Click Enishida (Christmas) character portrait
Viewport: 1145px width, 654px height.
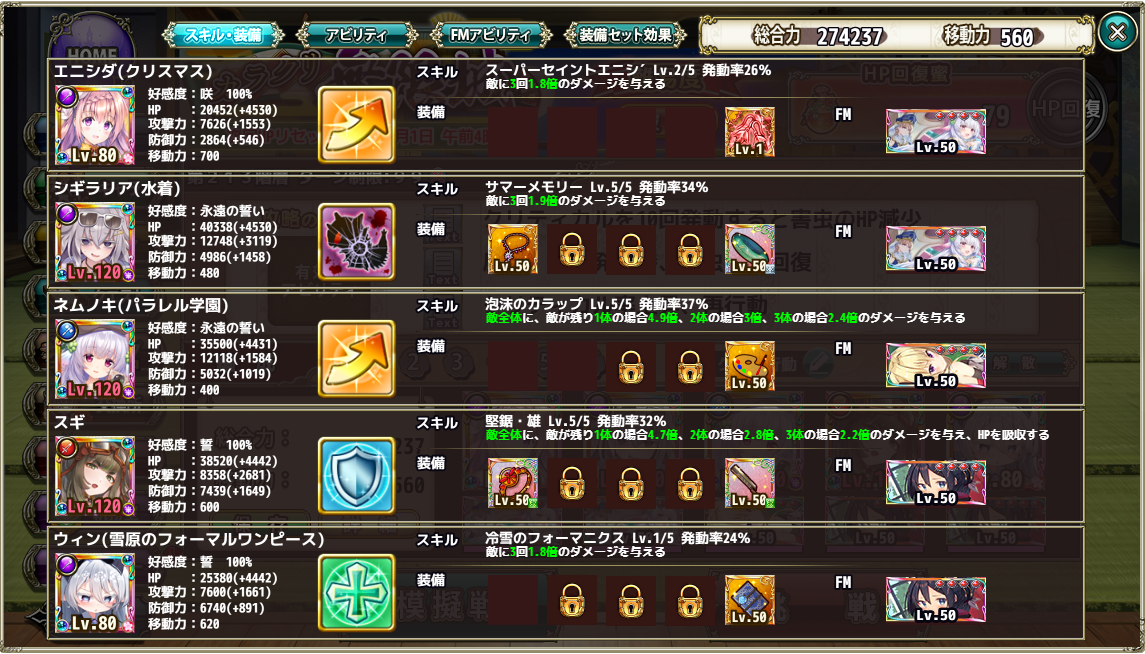click(x=95, y=125)
